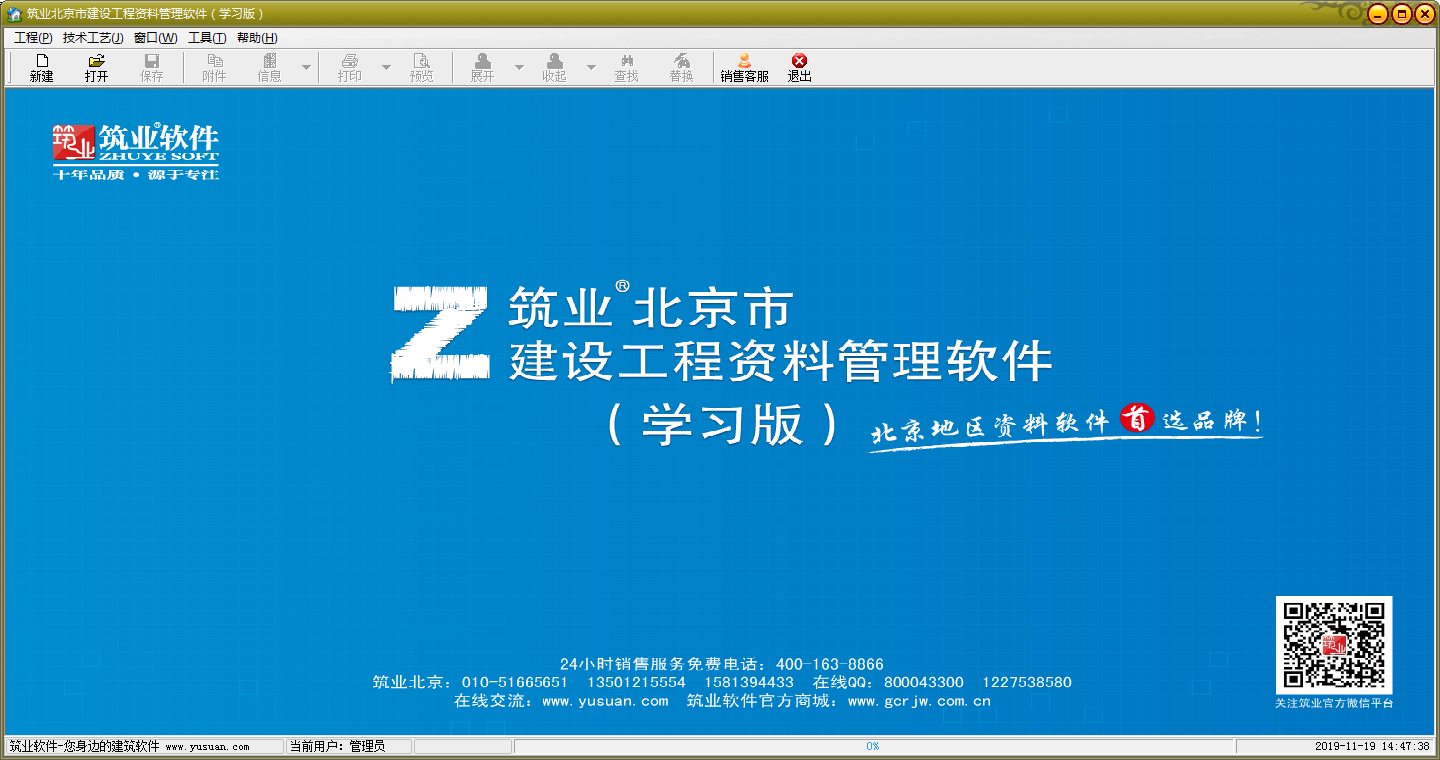Click the title bar app icon
This screenshot has width=1440, height=760.
click(x=14, y=14)
